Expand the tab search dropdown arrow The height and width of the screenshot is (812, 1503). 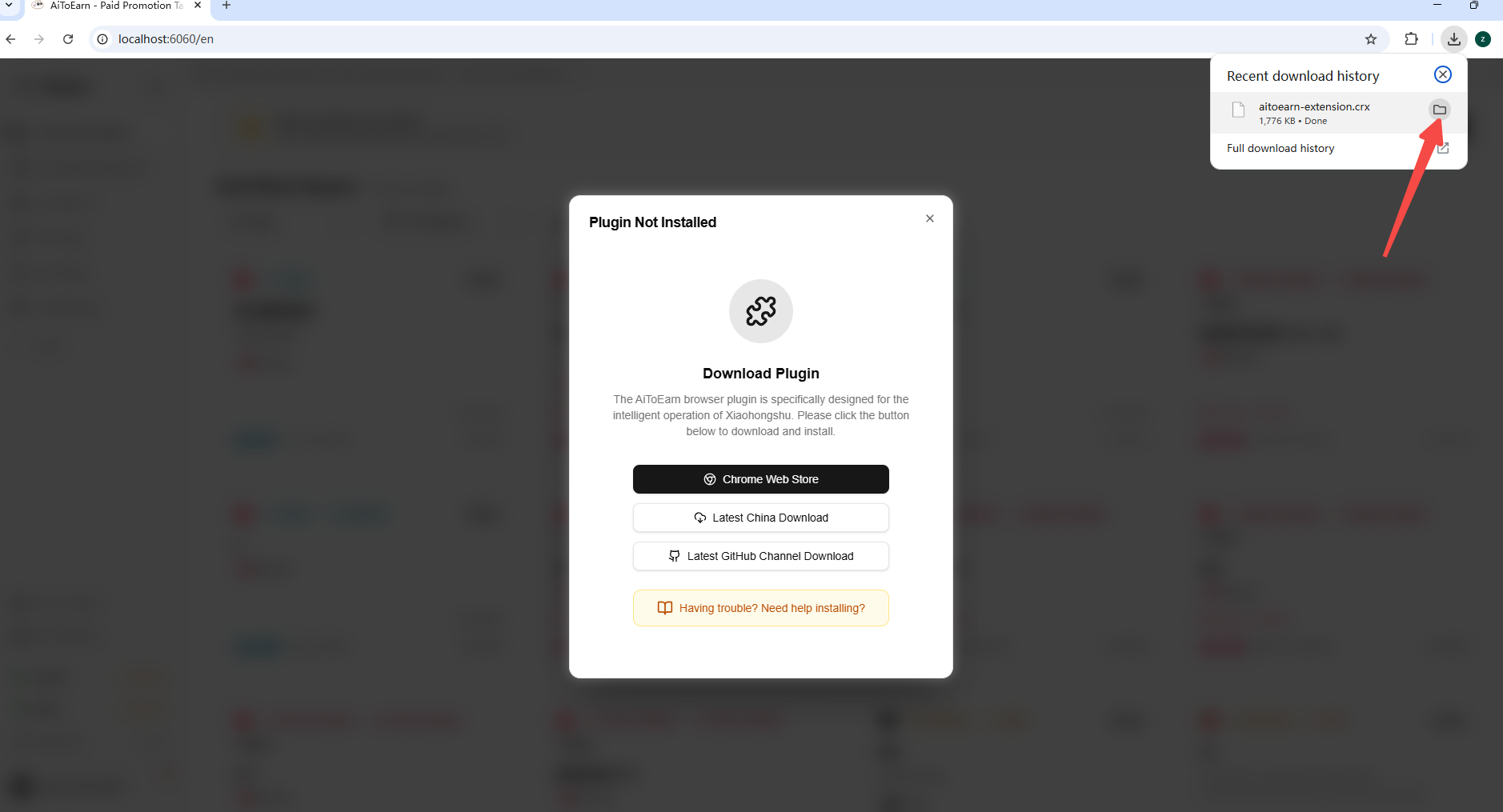[9, 5]
